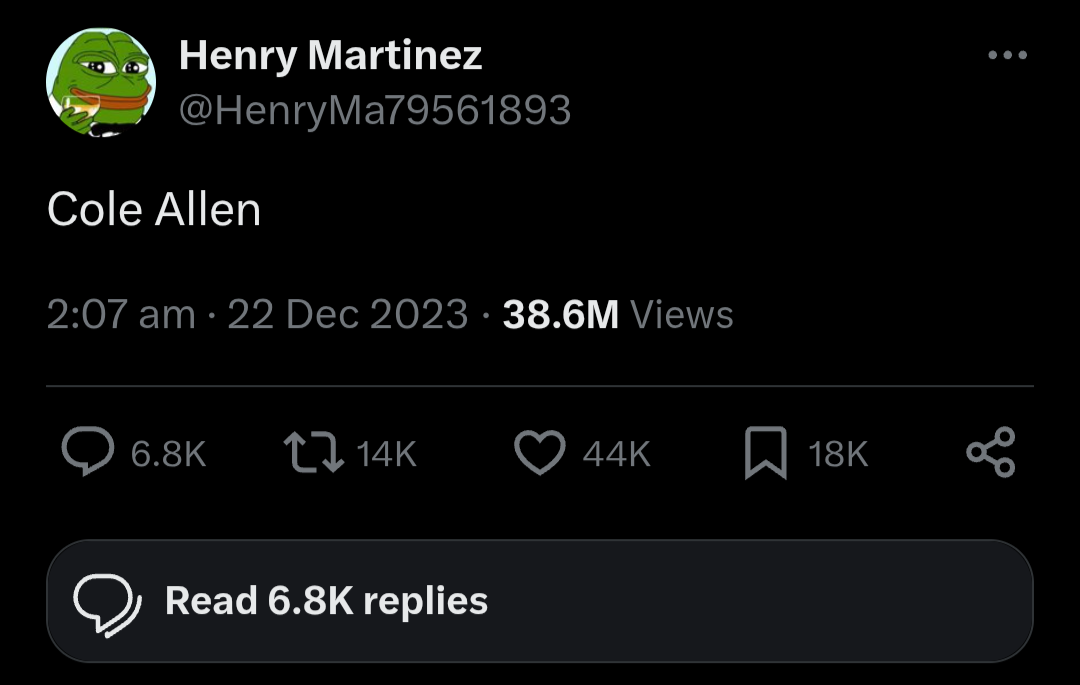Open the 38.6M Views analytics
Screen dimensions: 1080x685
(561, 315)
